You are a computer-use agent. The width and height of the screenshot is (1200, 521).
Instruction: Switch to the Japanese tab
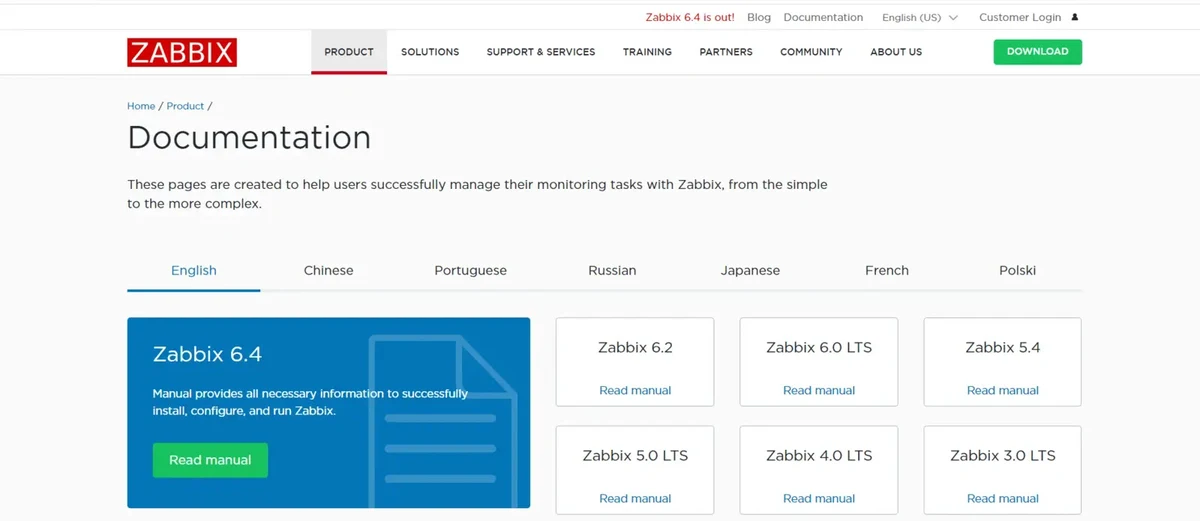(750, 270)
